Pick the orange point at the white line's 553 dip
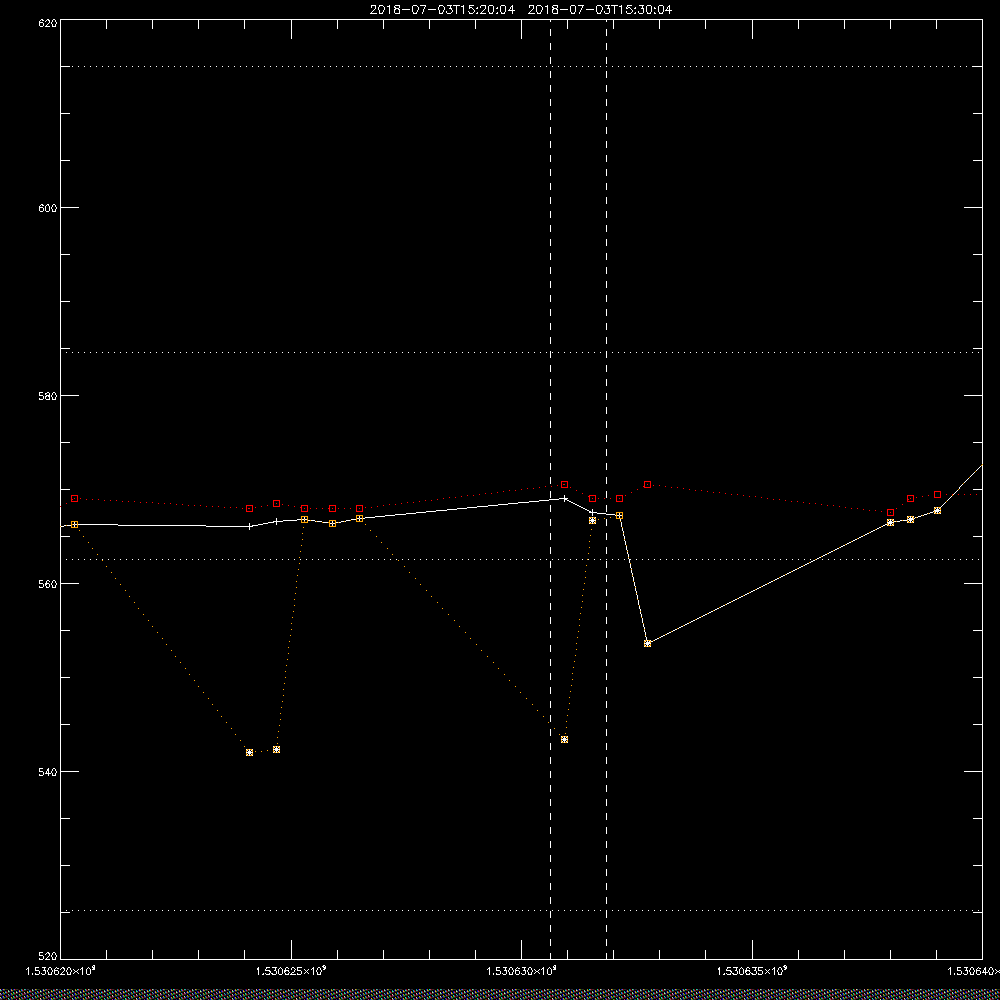Screen dimensions: 1000x1000 pyautogui.click(x=647, y=643)
